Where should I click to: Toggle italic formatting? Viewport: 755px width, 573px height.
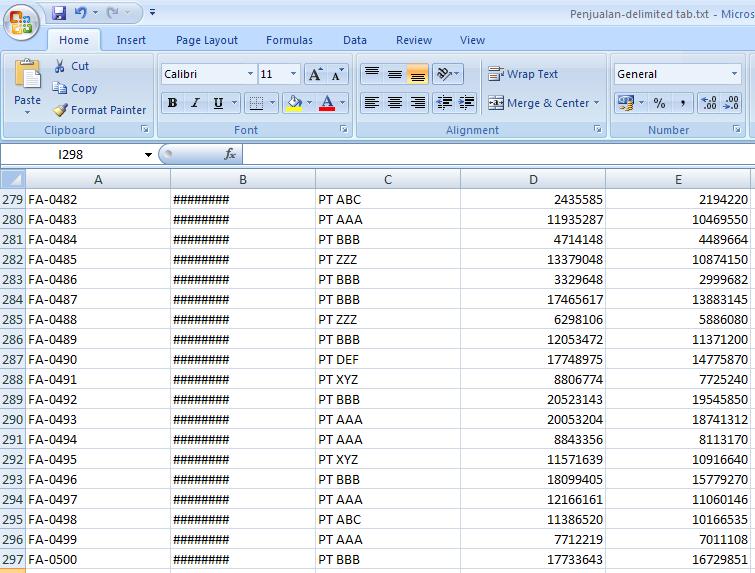(195, 103)
